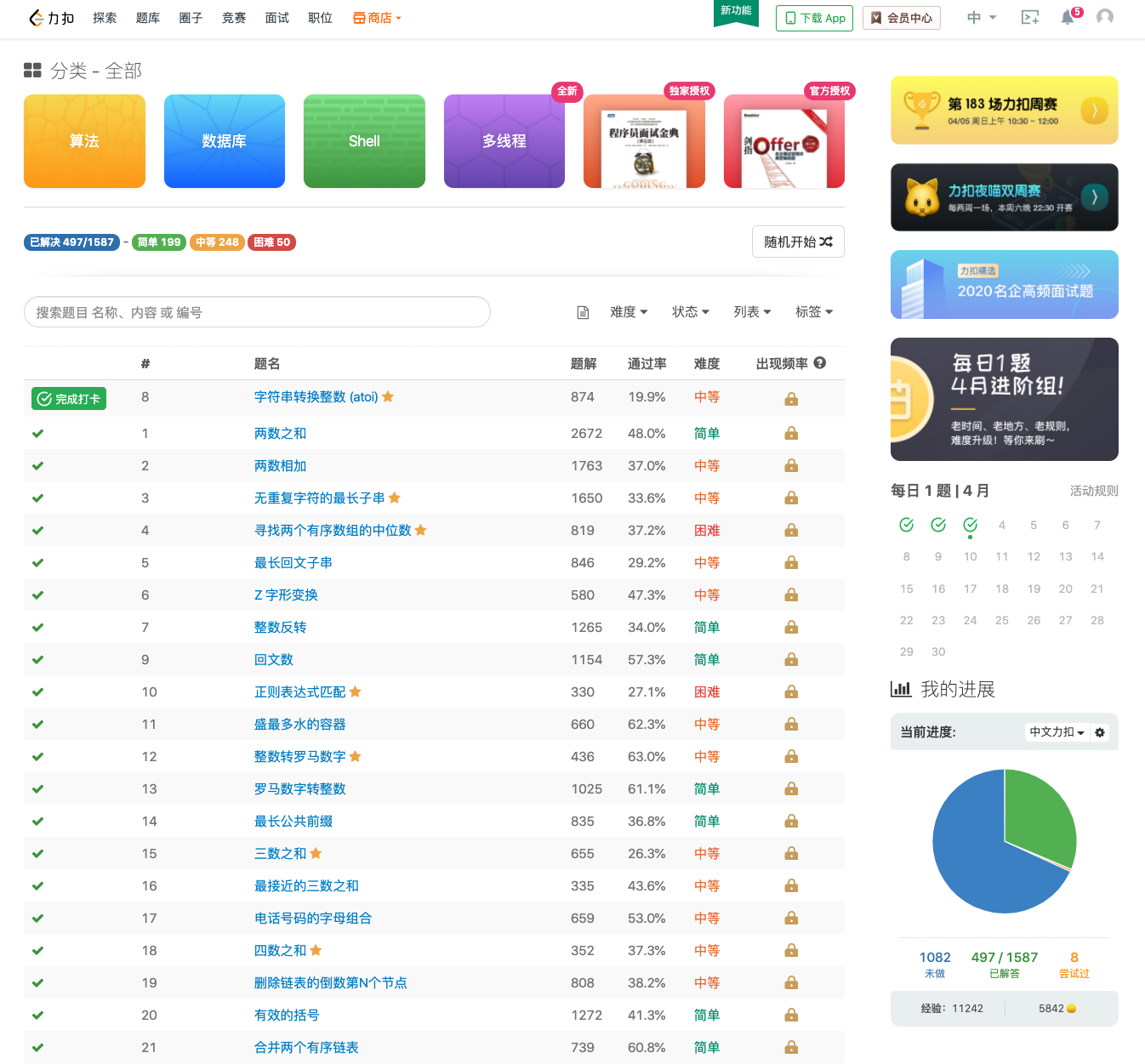Open progress settings via the gear icon
The width and height of the screenshot is (1145, 1064).
1100,731
